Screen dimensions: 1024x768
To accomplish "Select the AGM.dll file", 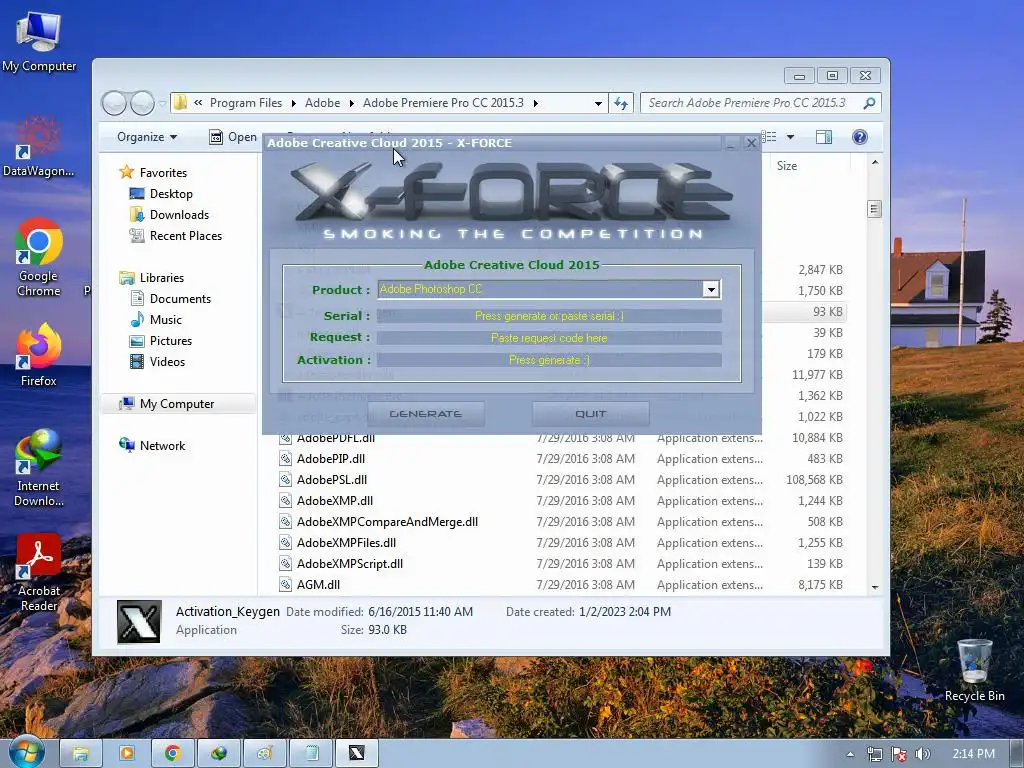I will [318, 584].
